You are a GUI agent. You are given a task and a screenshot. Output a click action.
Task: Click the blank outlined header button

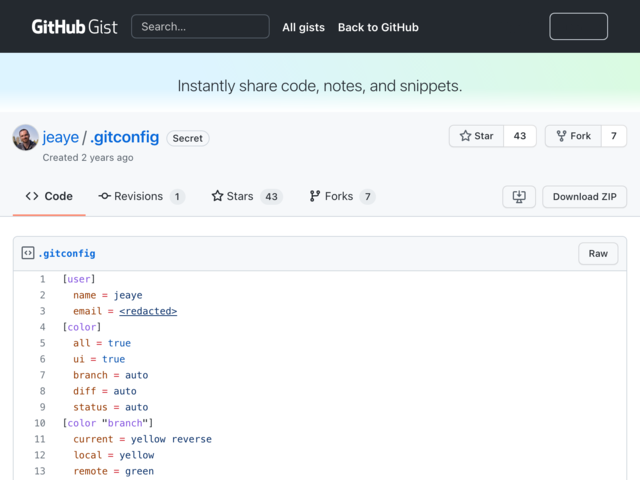tap(578, 27)
